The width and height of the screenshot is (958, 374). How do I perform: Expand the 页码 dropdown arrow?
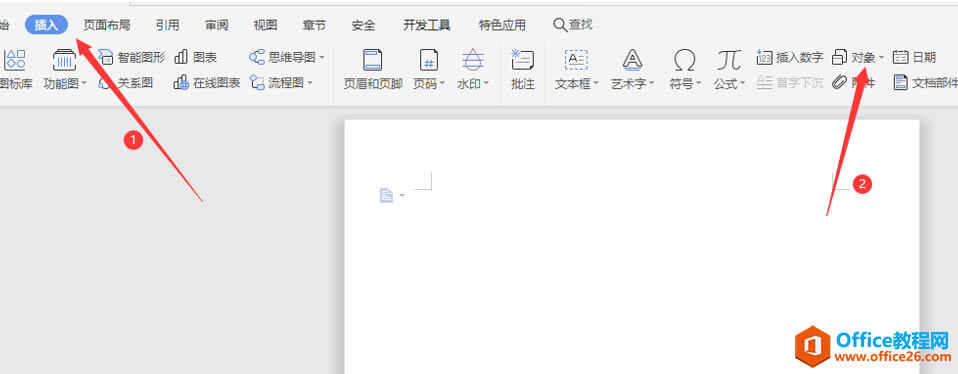pos(442,84)
